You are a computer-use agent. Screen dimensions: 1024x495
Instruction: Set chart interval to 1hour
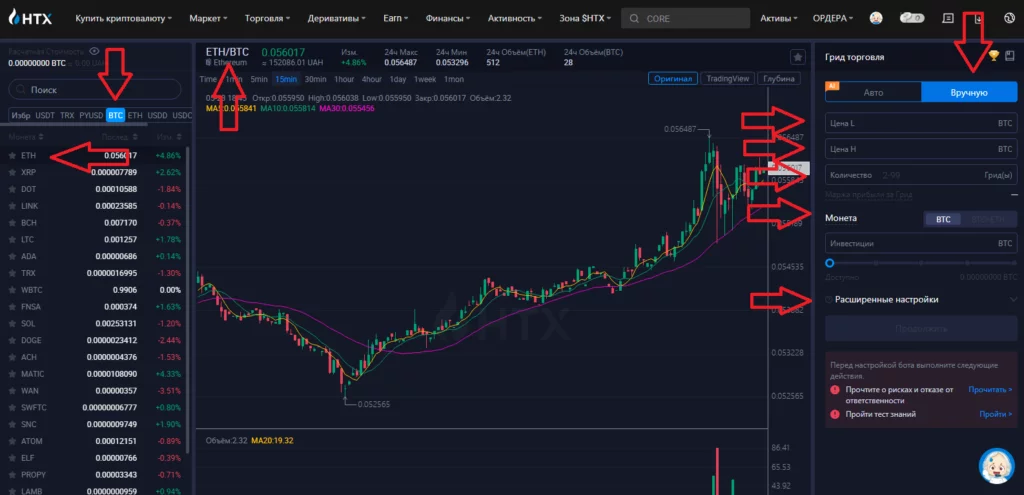point(344,79)
